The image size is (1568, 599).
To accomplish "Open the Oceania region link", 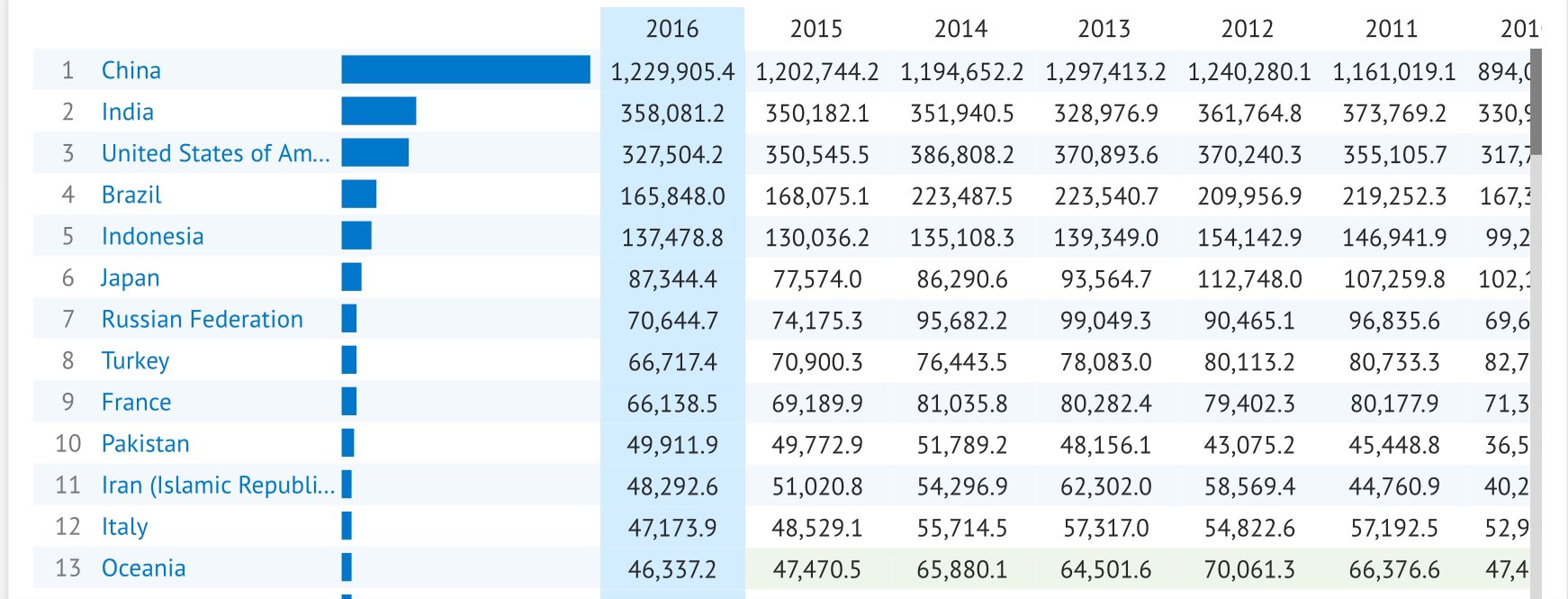I will click(x=144, y=567).
